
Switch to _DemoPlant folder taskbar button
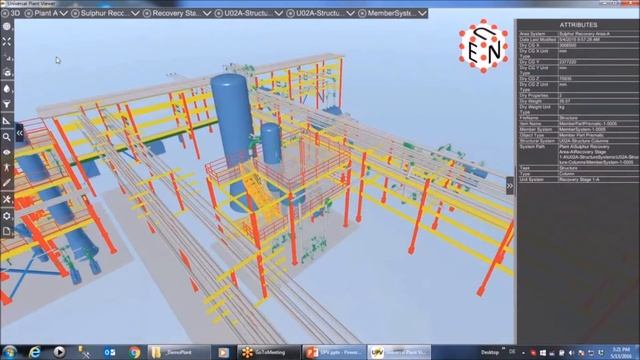179,352
